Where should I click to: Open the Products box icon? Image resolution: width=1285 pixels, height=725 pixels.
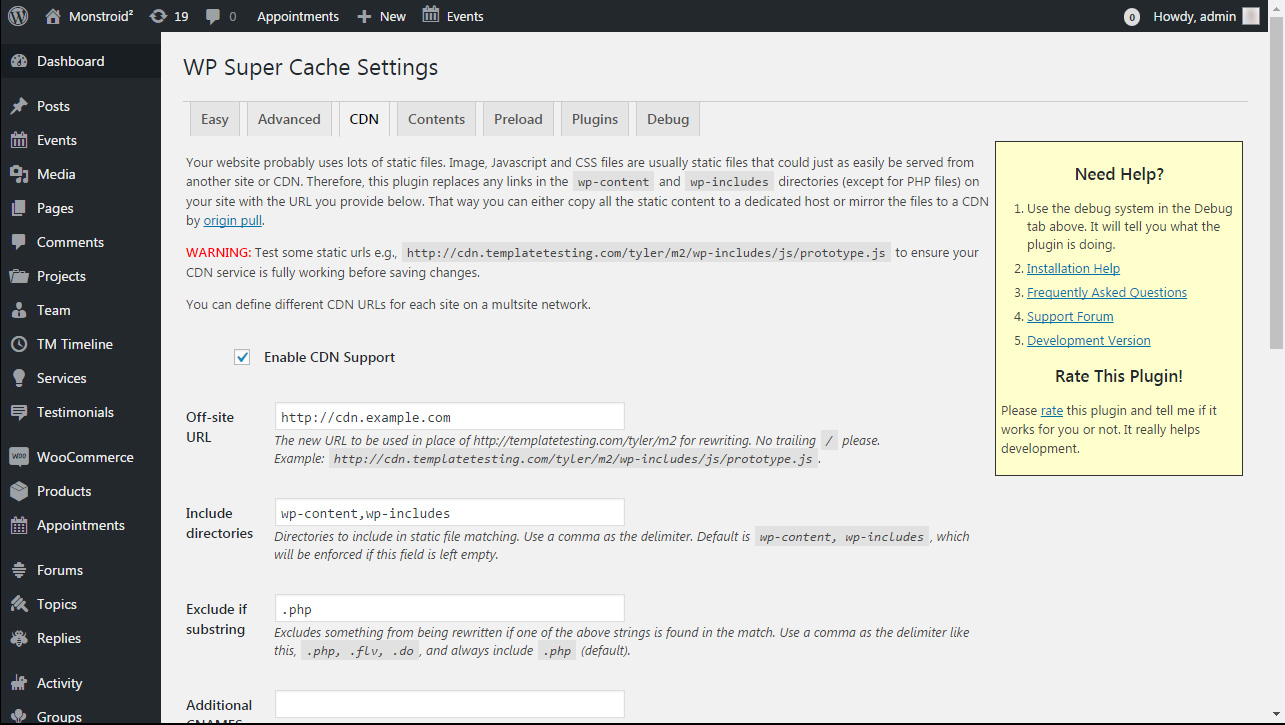pyautogui.click(x=19, y=491)
